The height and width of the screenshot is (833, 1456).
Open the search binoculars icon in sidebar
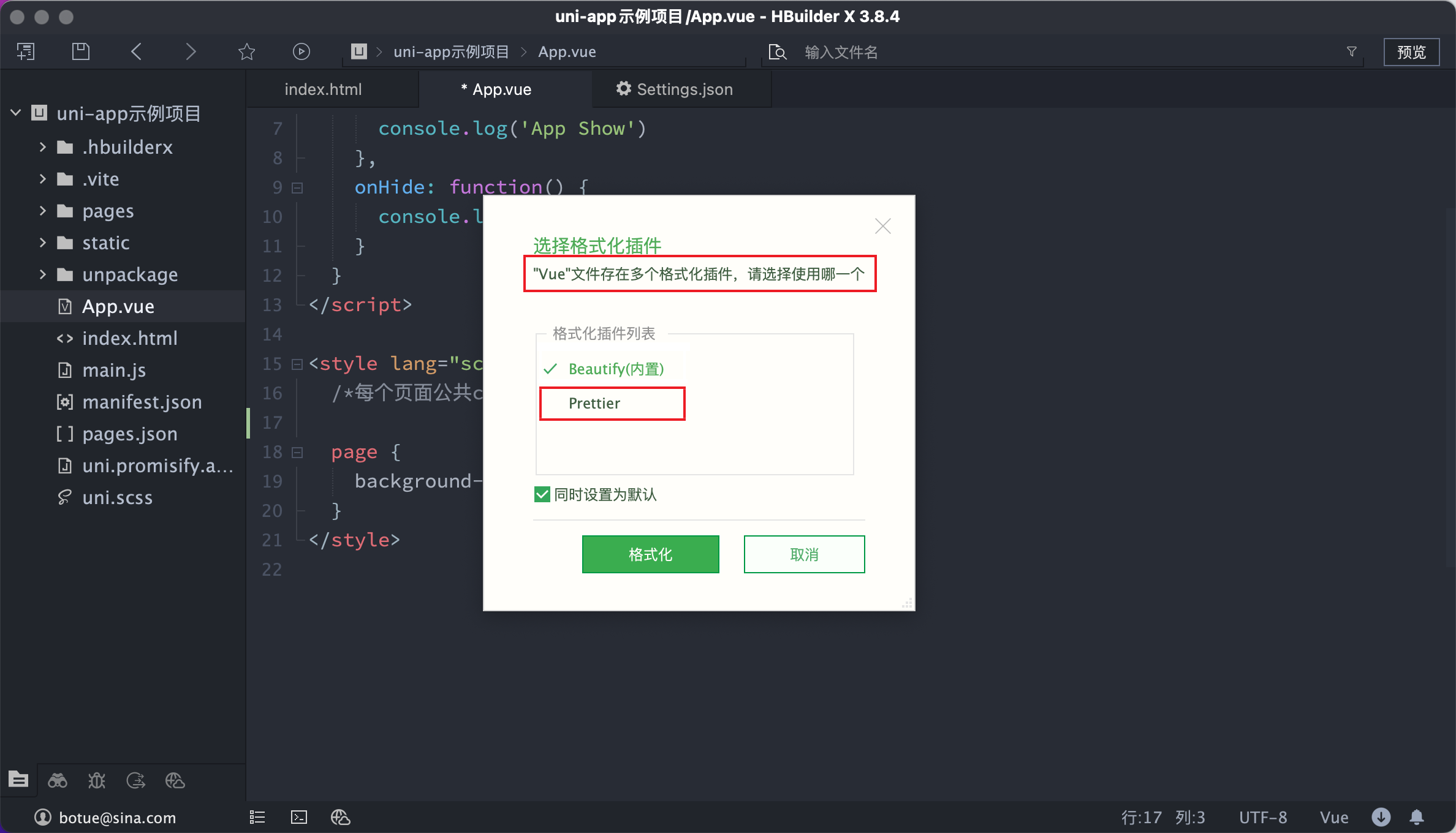[58, 780]
